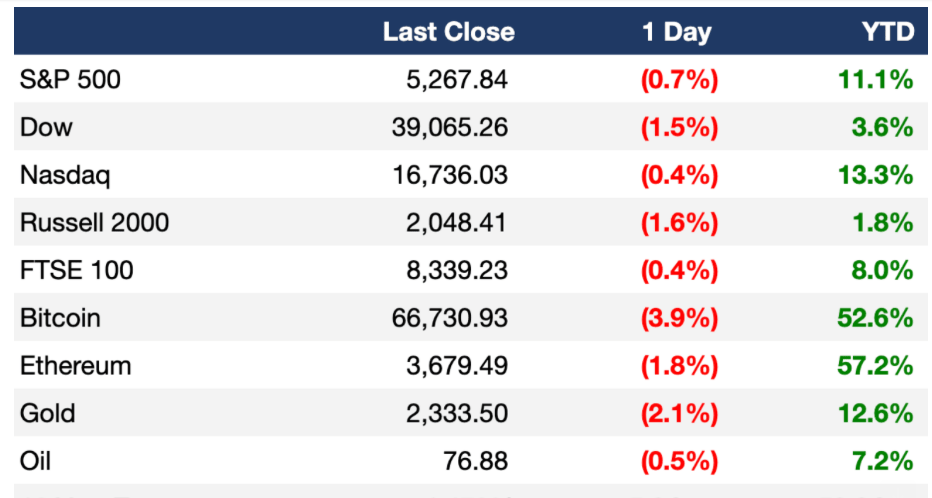932x498 pixels.
Task: Select the Ethereum row label
Action: tap(75, 365)
